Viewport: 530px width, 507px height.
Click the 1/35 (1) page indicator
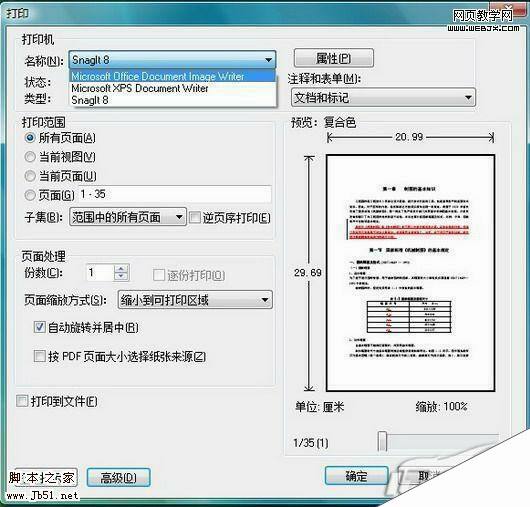311,442
